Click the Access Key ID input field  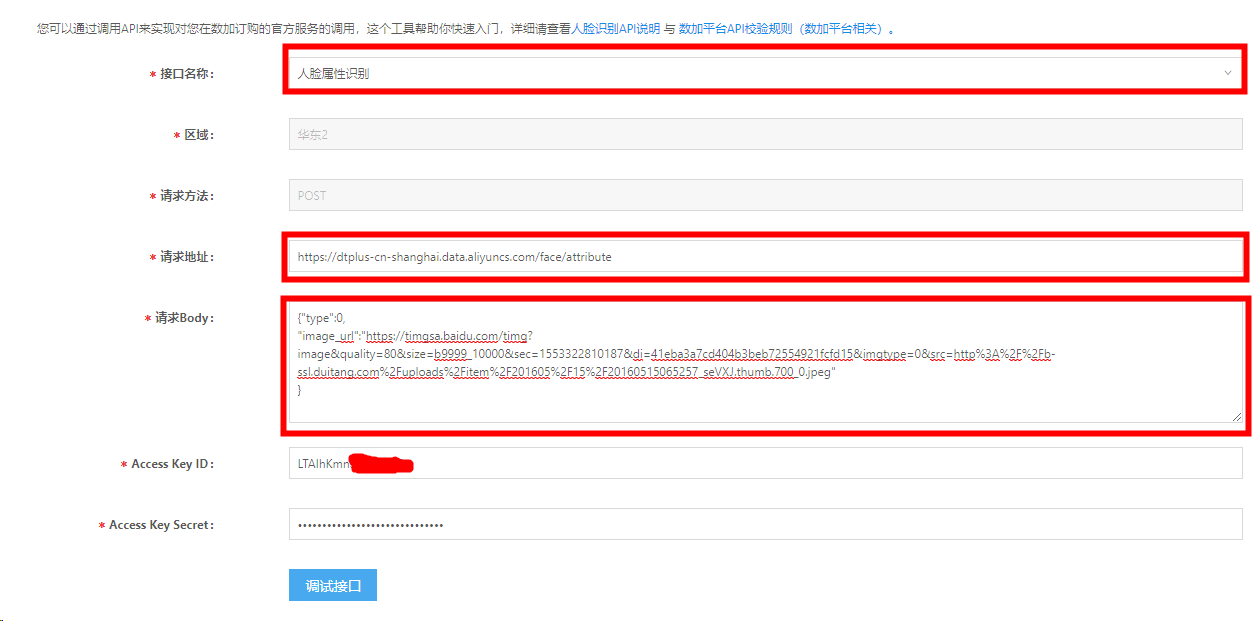tap(765, 463)
